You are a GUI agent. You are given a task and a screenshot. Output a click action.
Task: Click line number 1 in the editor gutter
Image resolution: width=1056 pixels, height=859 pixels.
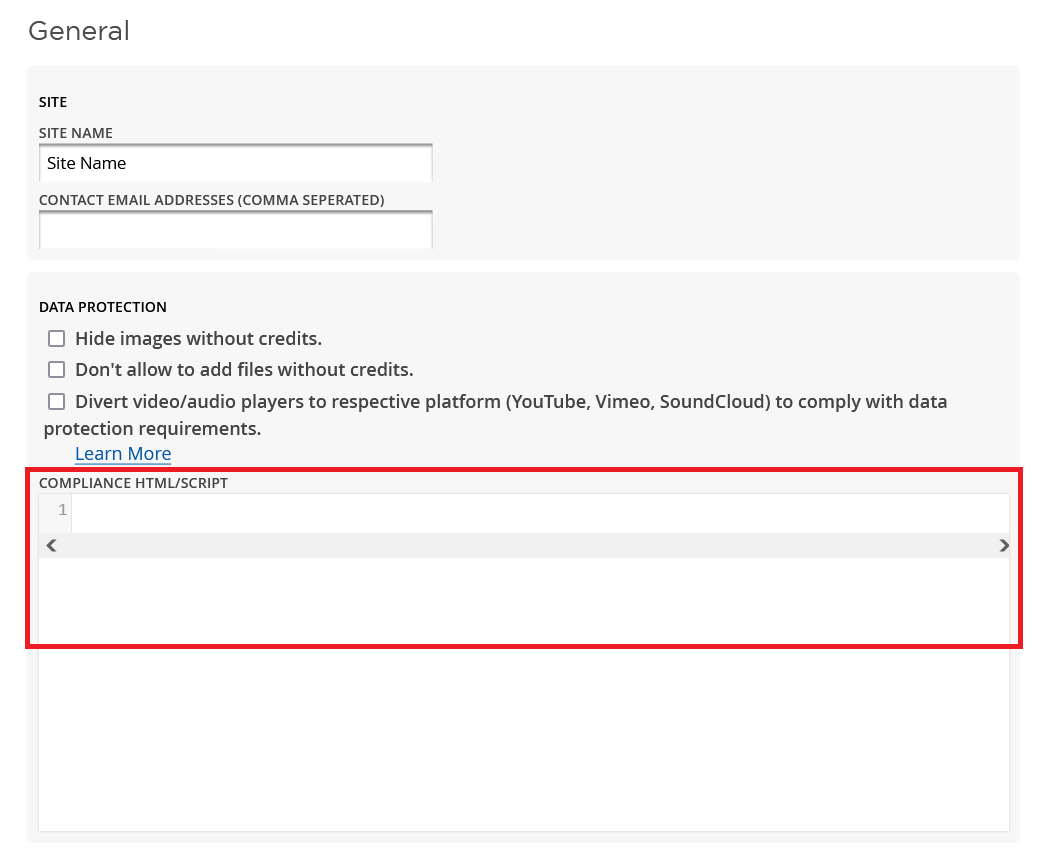[x=62, y=511]
